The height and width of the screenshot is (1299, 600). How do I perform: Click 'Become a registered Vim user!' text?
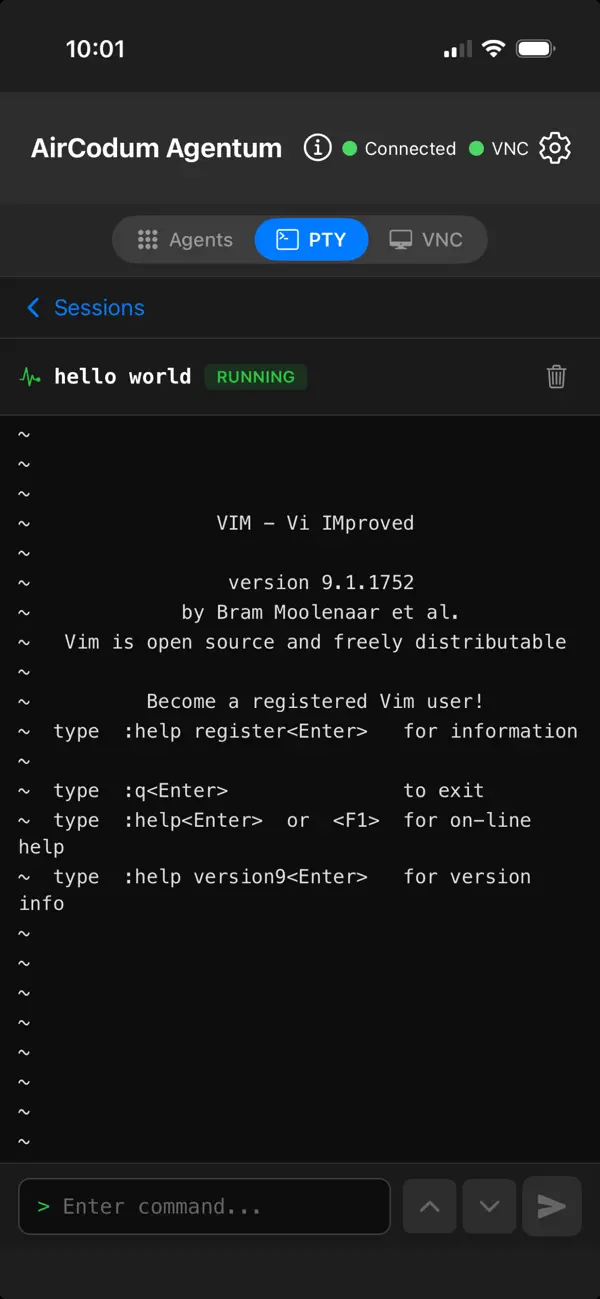pyautogui.click(x=315, y=701)
